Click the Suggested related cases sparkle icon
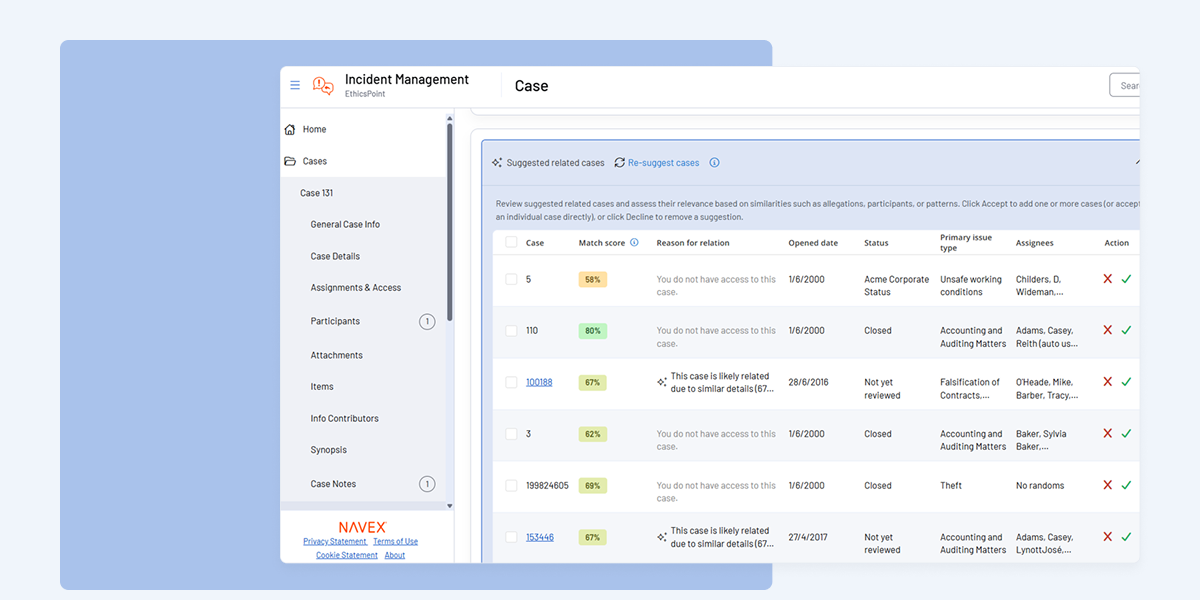Screen dimensions: 1200x600 coord(497,163)
